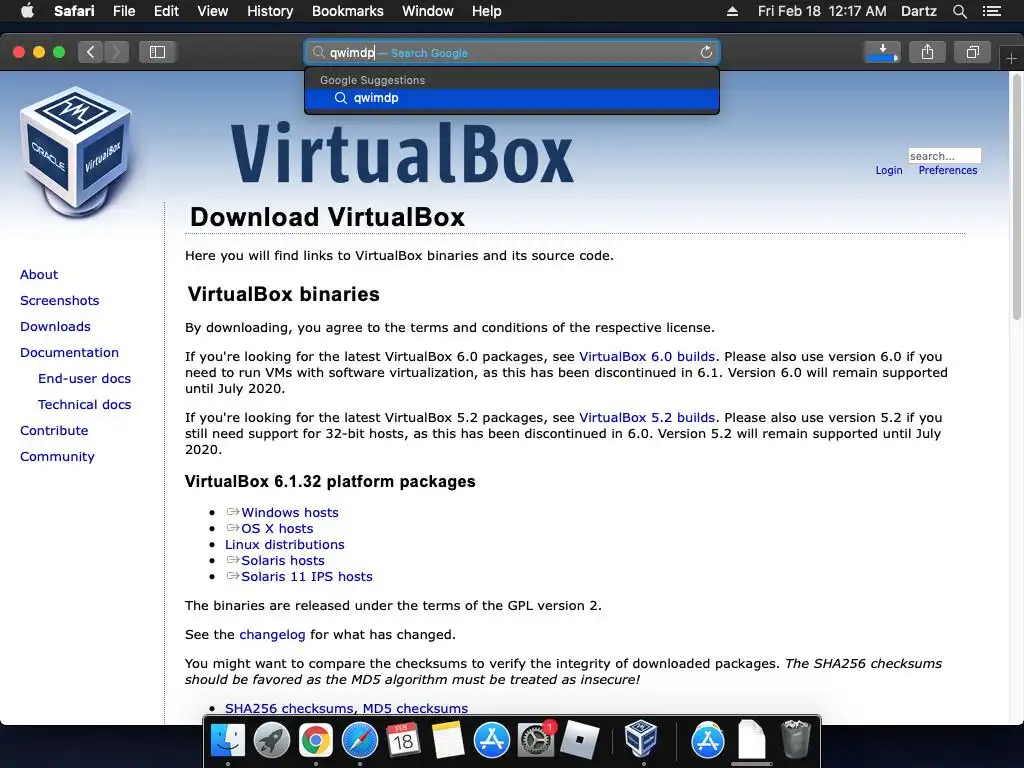This screenshot has height=768, width=1024.
Task: Open Trash in the Dock
Action: pyautogui.click(x=795, y=739)
